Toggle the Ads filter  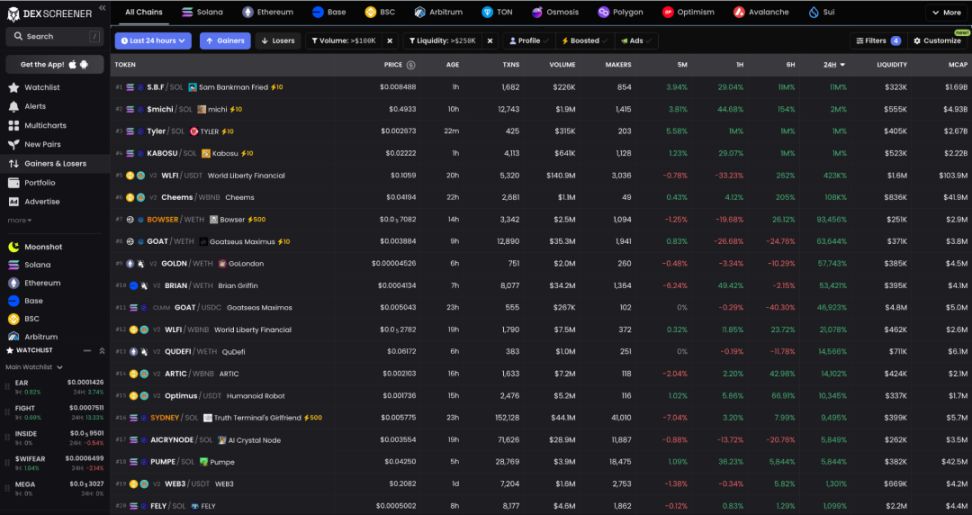point(632,41)
